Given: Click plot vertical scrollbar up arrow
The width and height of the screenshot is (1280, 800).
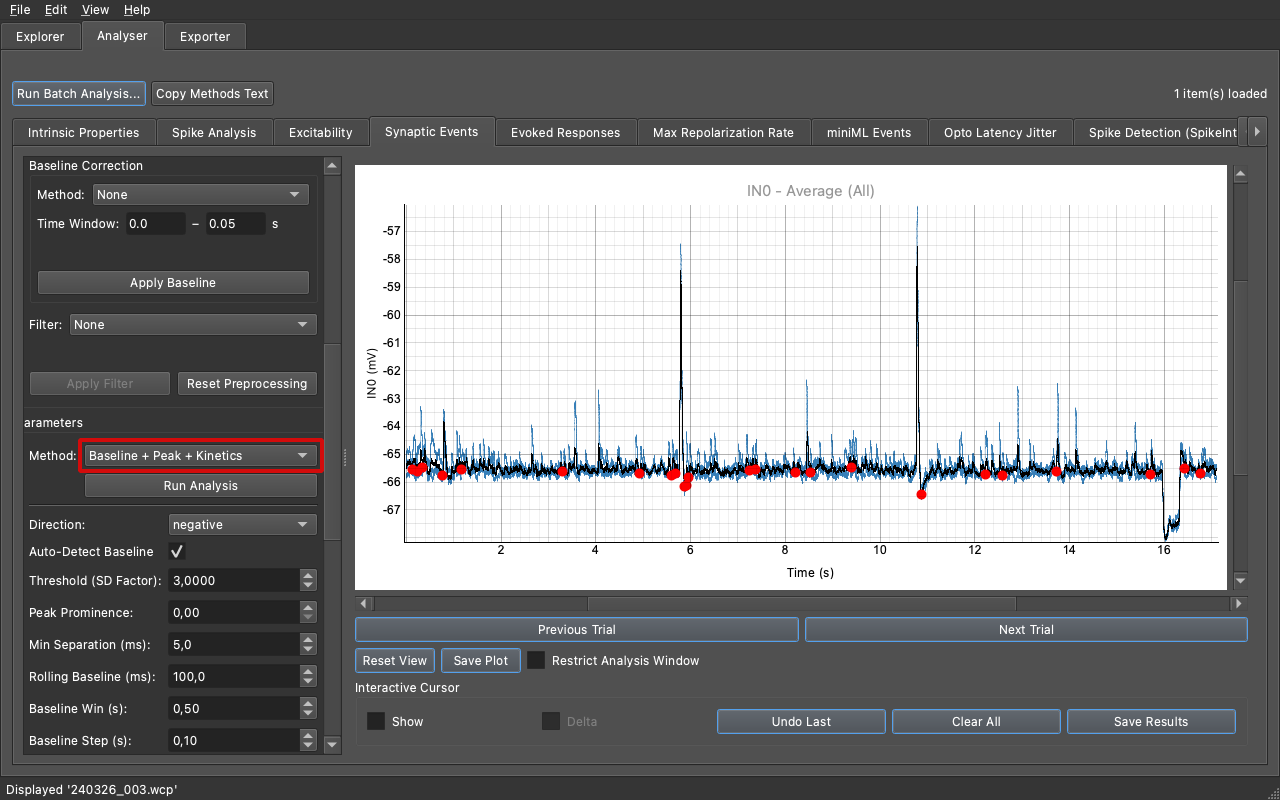Looking at the screenshot, I should (x=1240, y=174).
